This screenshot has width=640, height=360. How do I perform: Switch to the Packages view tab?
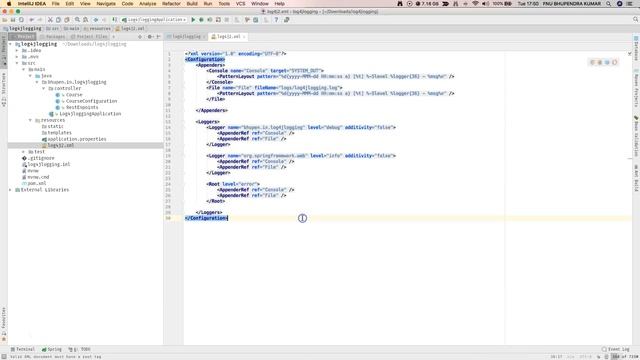coord(52,37)
